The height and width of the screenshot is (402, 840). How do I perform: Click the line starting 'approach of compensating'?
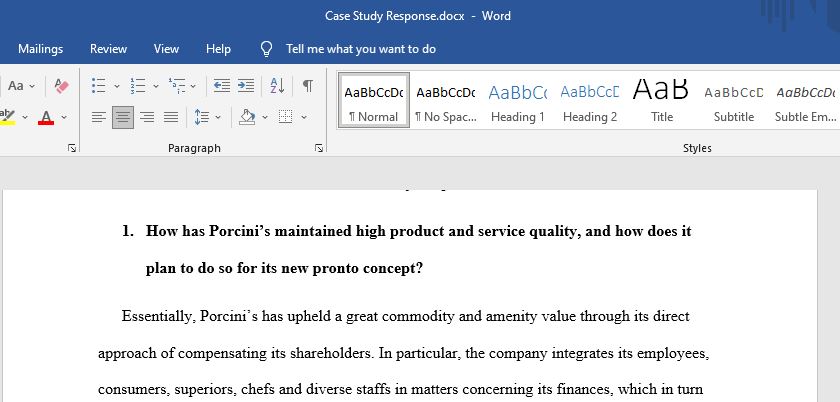pyautogui.click(x=404, y=354)
